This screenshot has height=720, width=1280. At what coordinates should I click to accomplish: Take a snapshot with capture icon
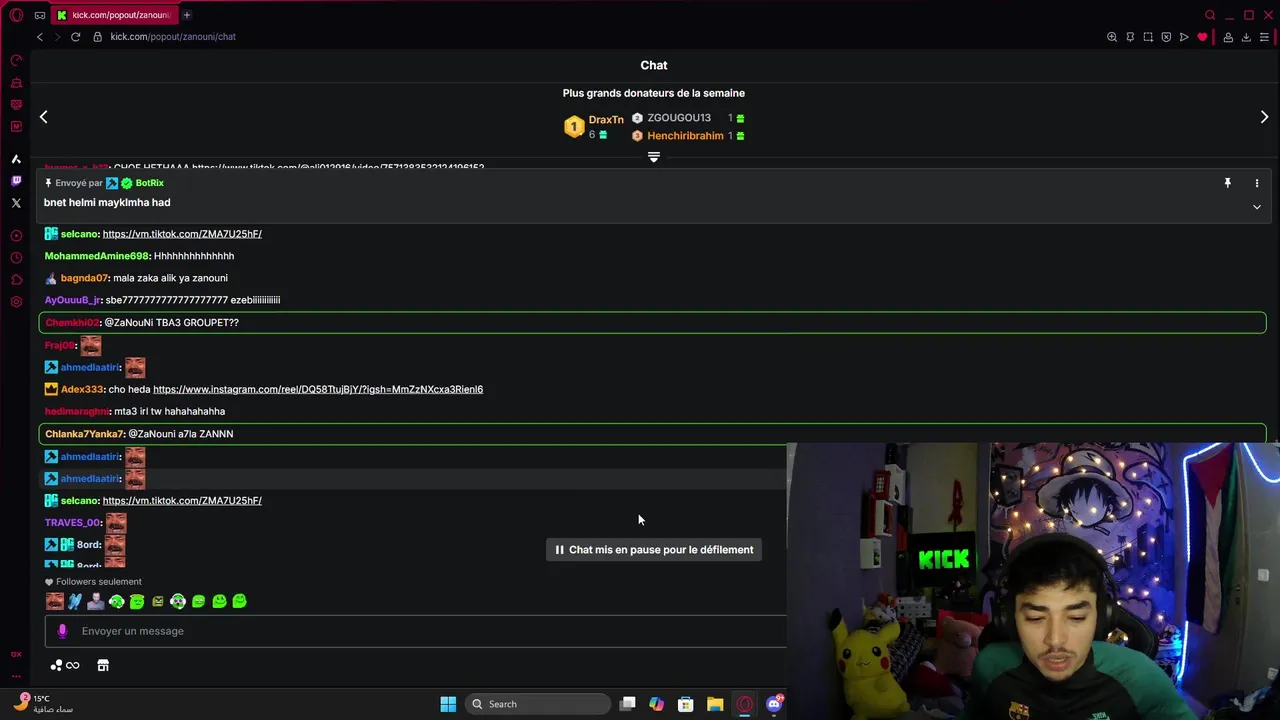point(1148,37)
